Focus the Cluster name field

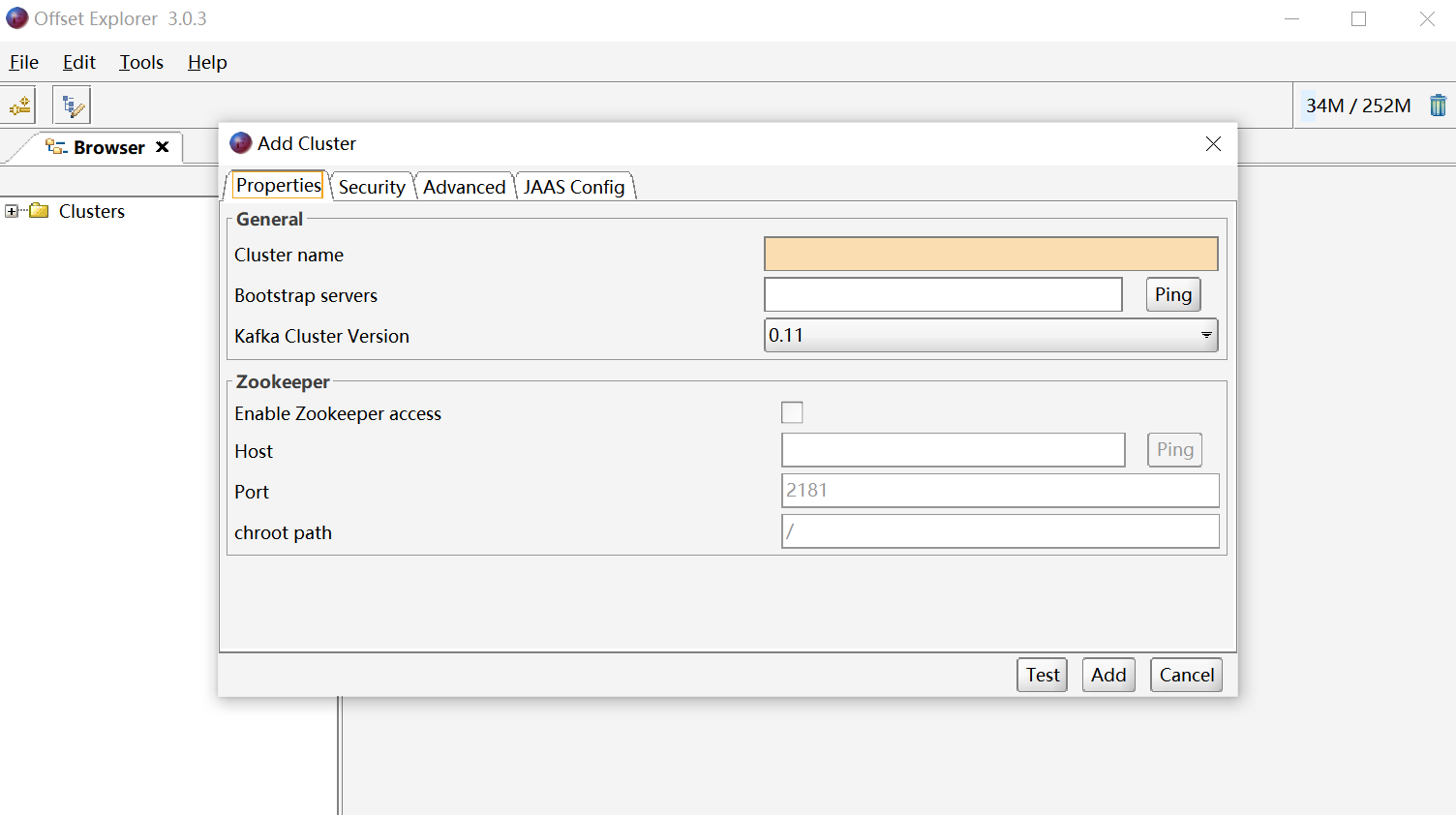[x=991, y=254]
